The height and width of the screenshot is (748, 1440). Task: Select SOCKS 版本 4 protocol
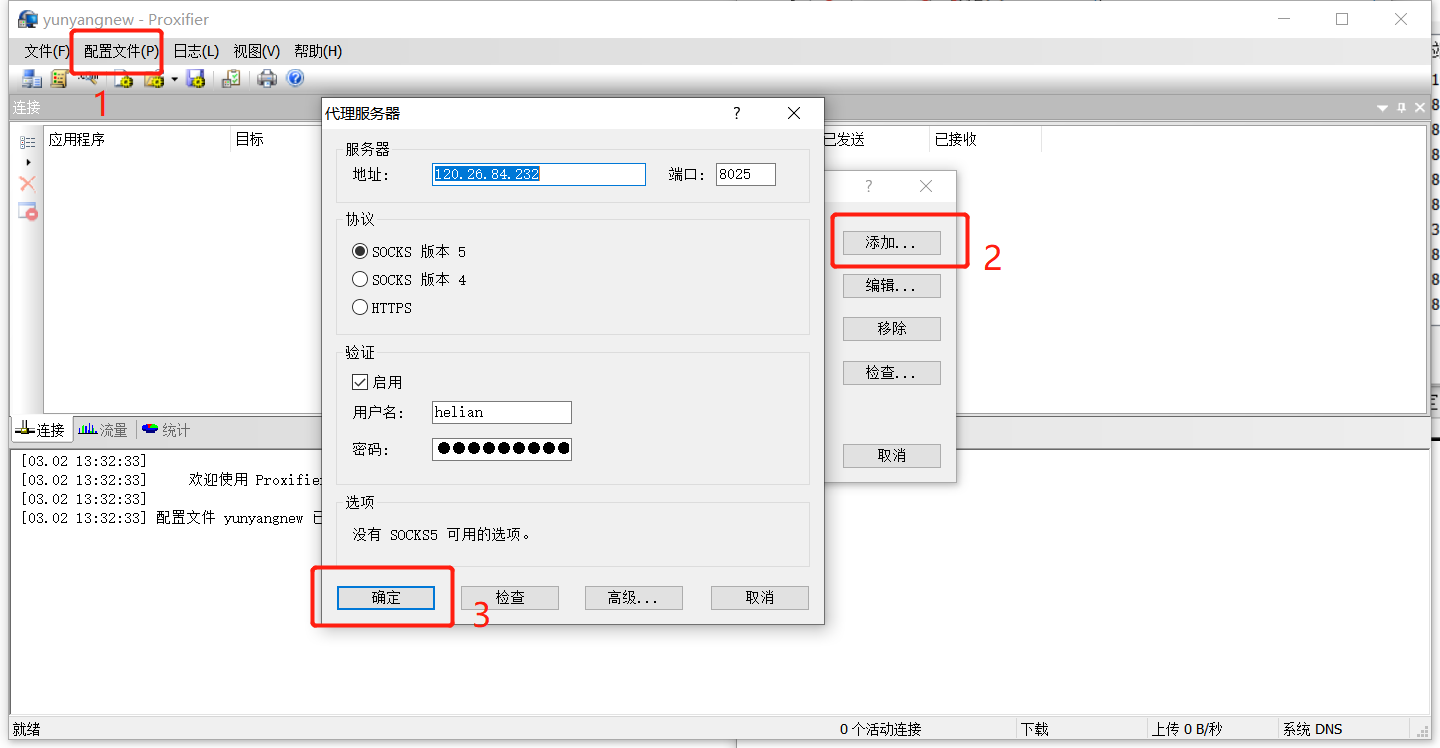(409, 280)
